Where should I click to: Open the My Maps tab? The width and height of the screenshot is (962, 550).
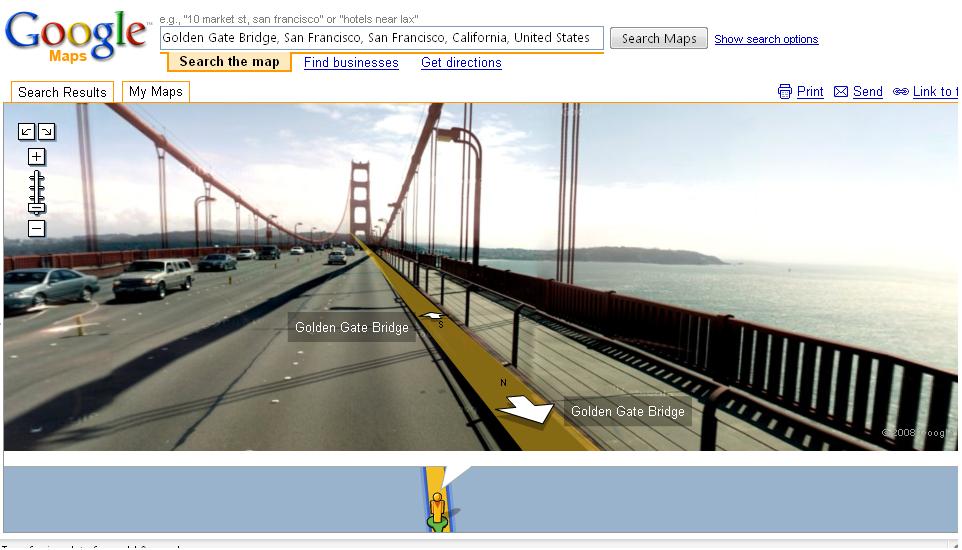click(156, 91)
